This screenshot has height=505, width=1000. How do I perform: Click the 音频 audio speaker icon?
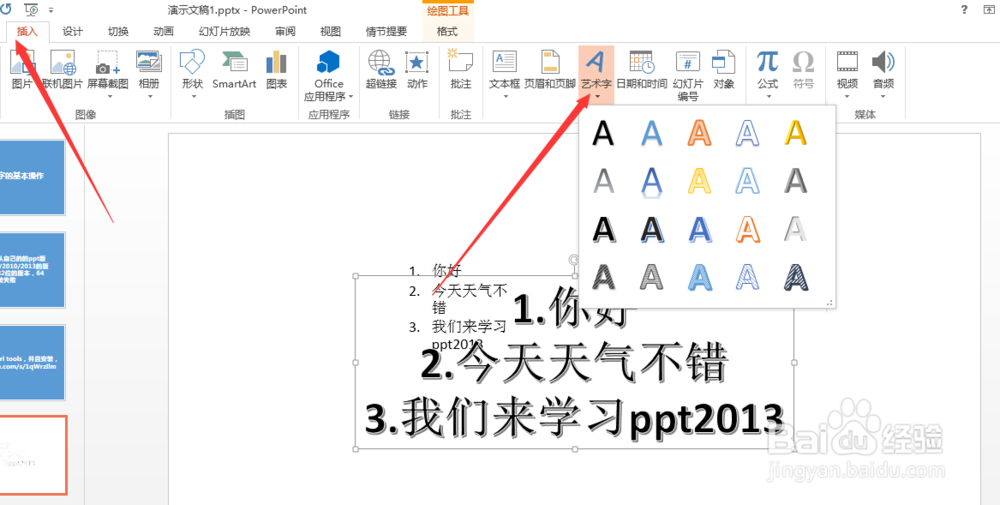click(x=883, y=62)
